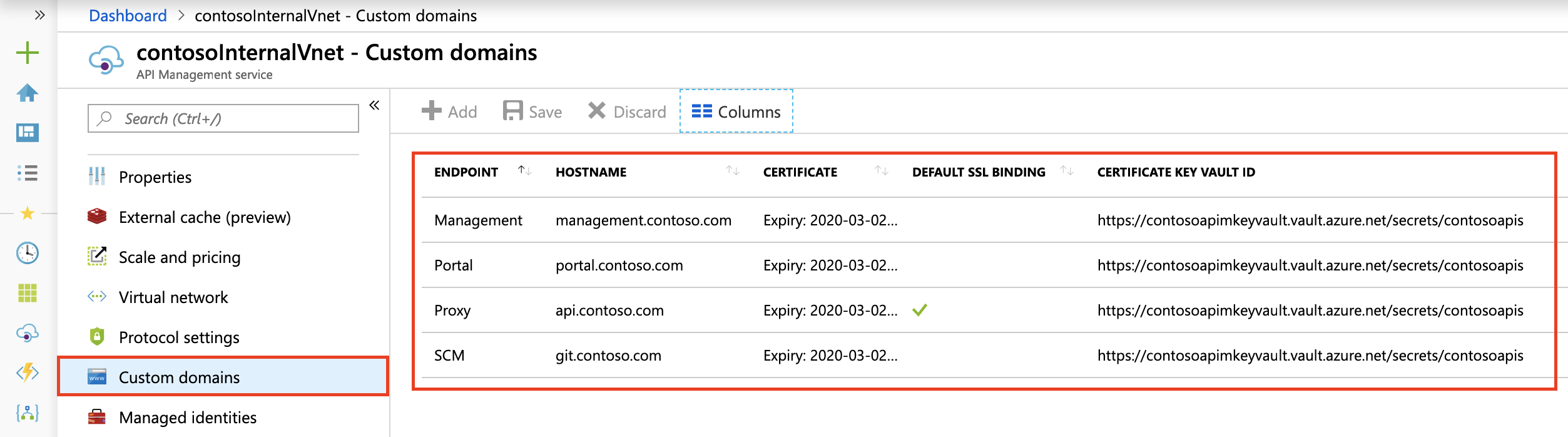Select Custom domains menu item
The width and height of the screenshot is (1568, 437).
223,377
